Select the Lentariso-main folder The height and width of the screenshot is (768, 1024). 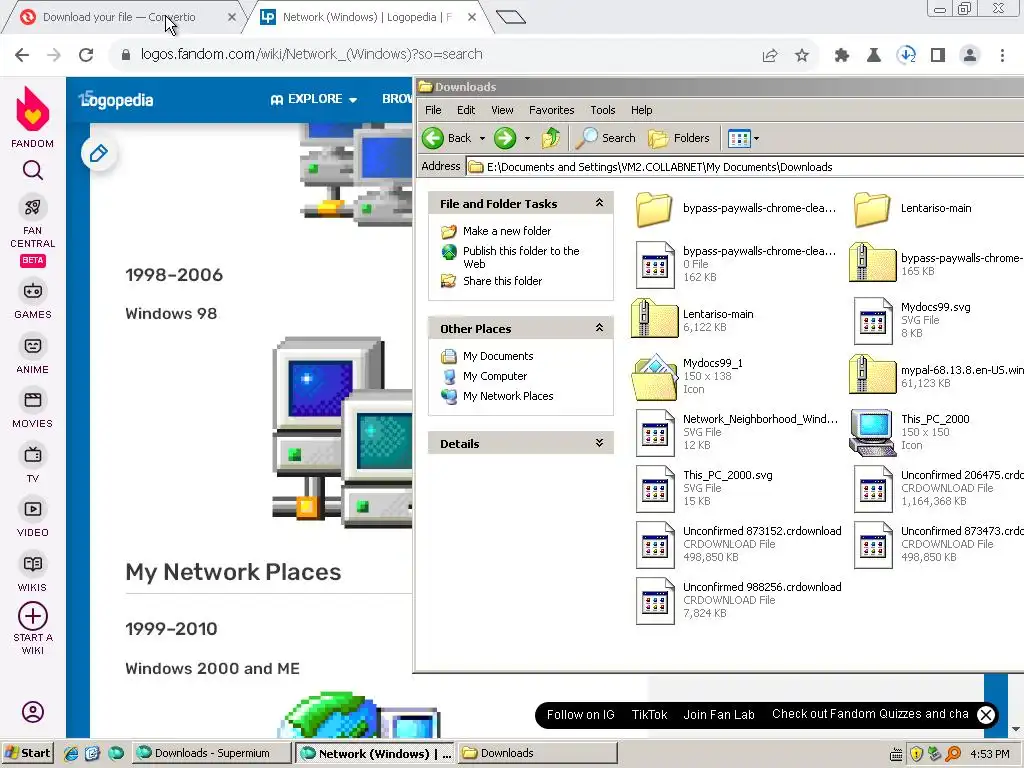click(912, 209)
